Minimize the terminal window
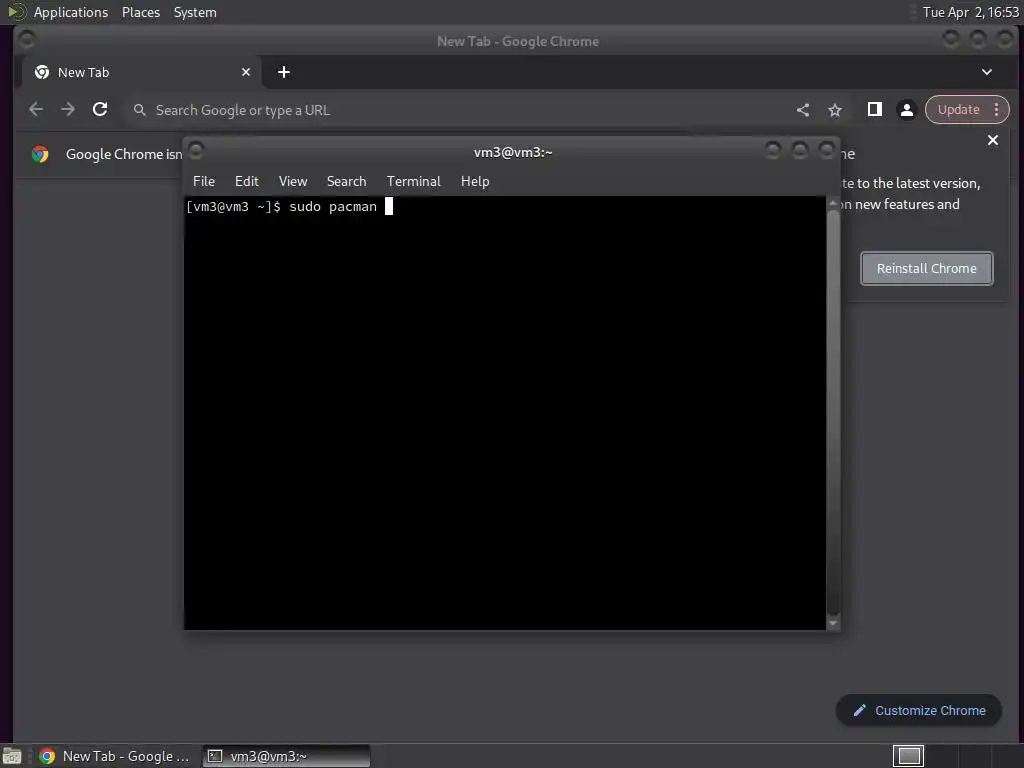 tap(773, 151)
